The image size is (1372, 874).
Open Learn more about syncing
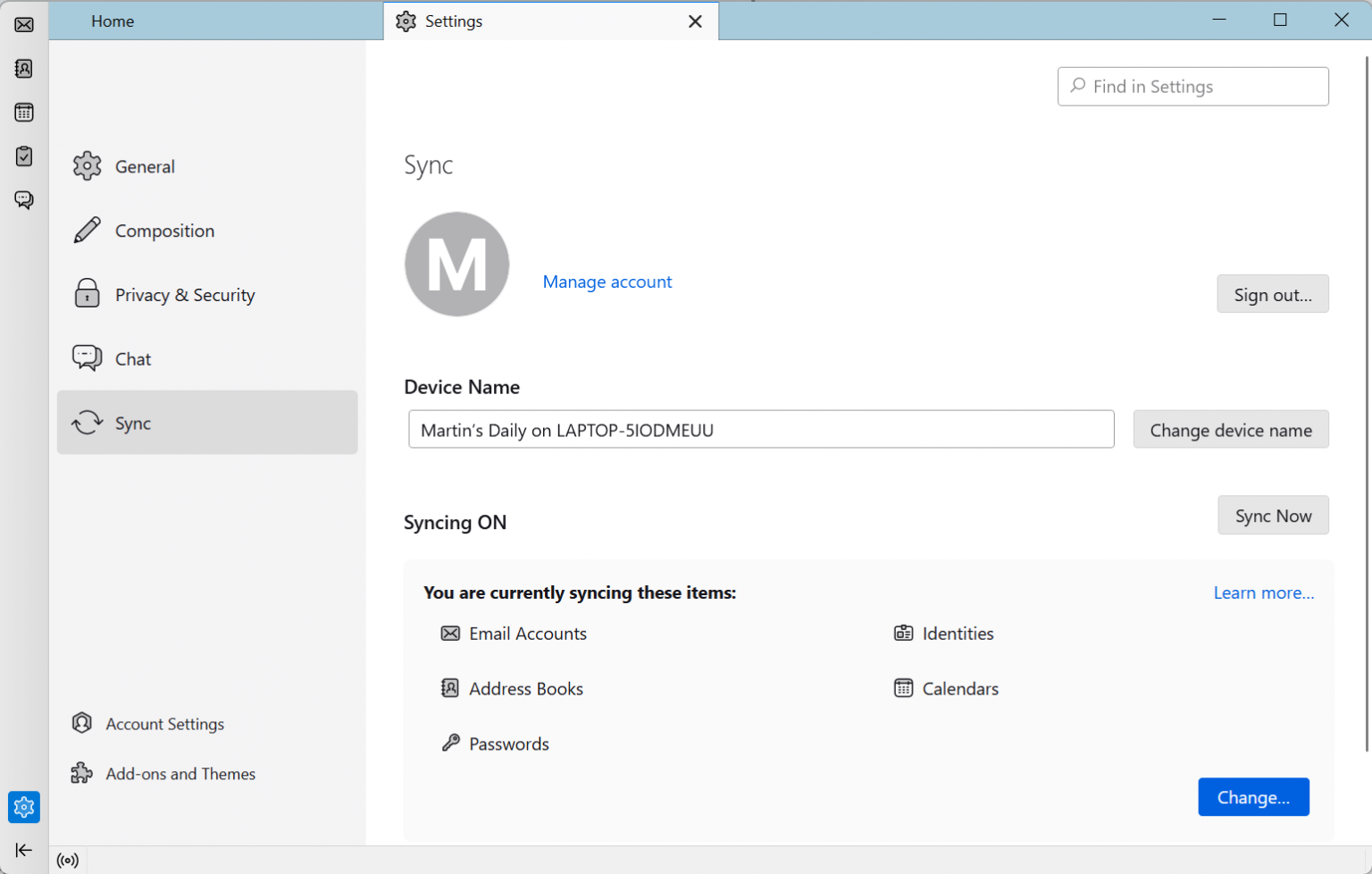point(1264,592)
